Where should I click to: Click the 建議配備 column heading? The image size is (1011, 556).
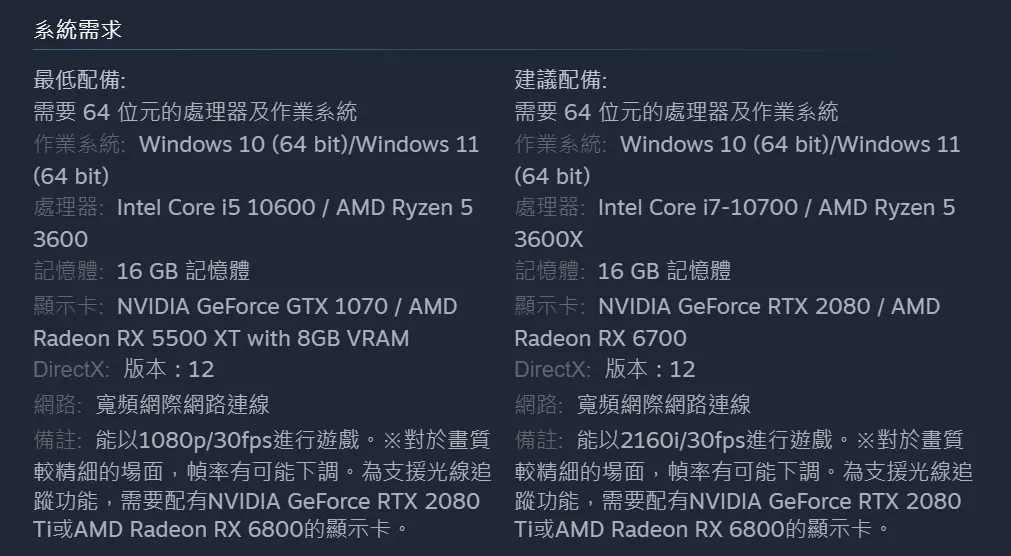point(560,80)
